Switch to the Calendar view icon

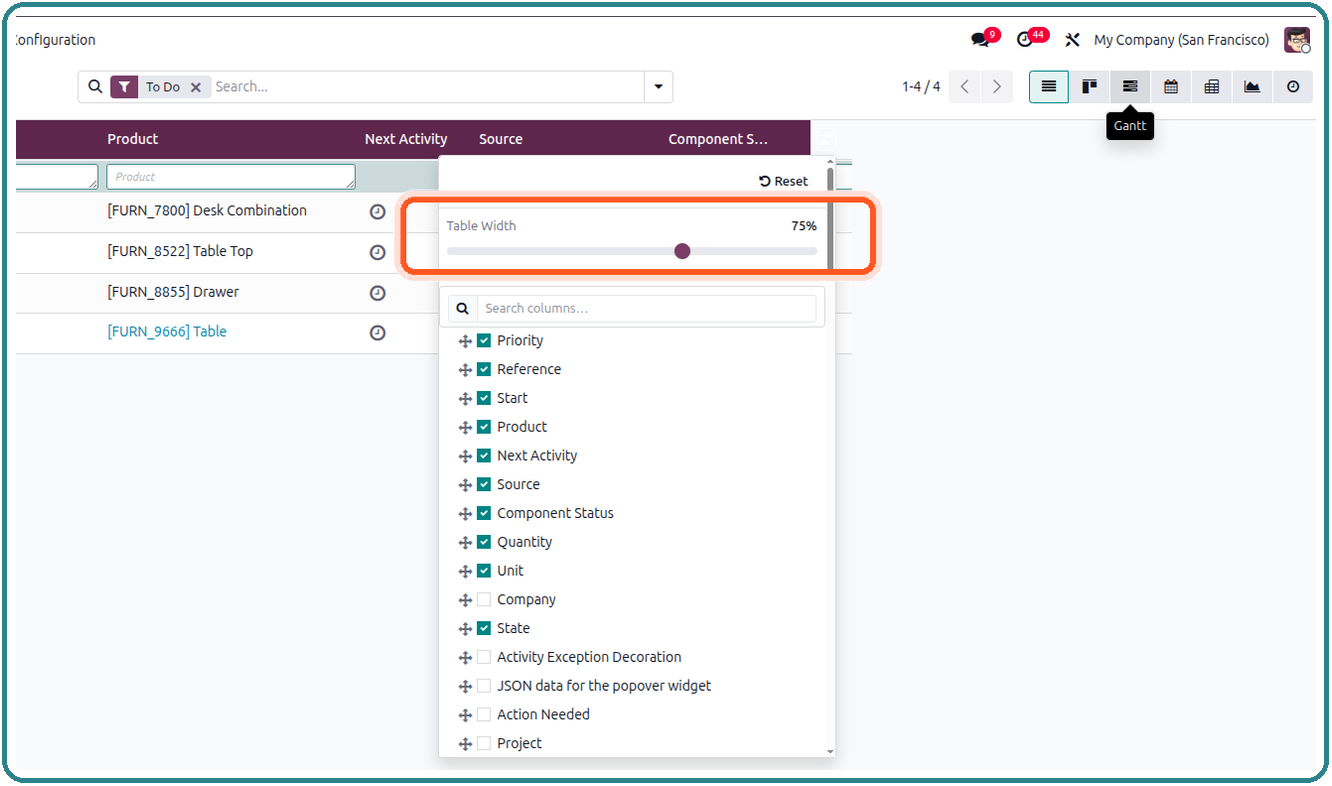(x=1171, y=87)
